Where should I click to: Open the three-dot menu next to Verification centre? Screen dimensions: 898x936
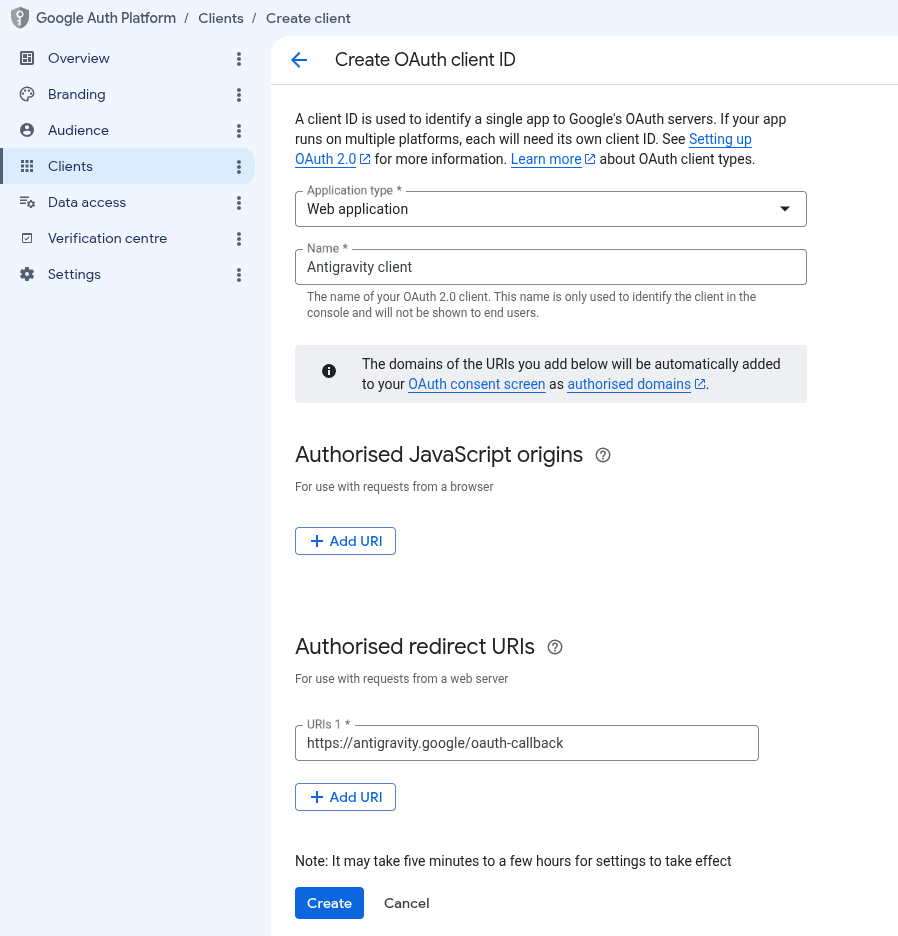(x=239, y=239)
